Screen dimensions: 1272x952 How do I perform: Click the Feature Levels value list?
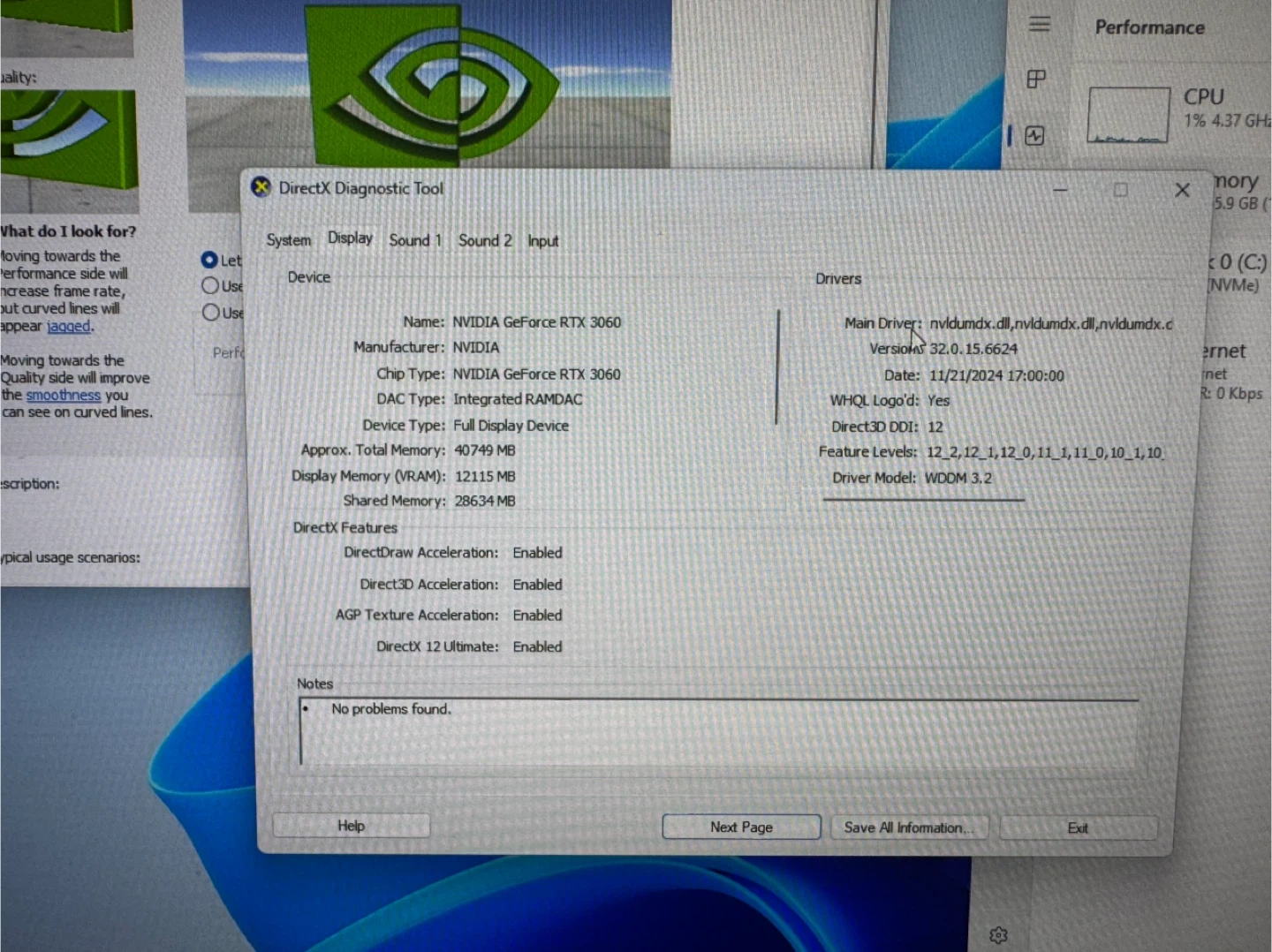tap(1044, 452)
